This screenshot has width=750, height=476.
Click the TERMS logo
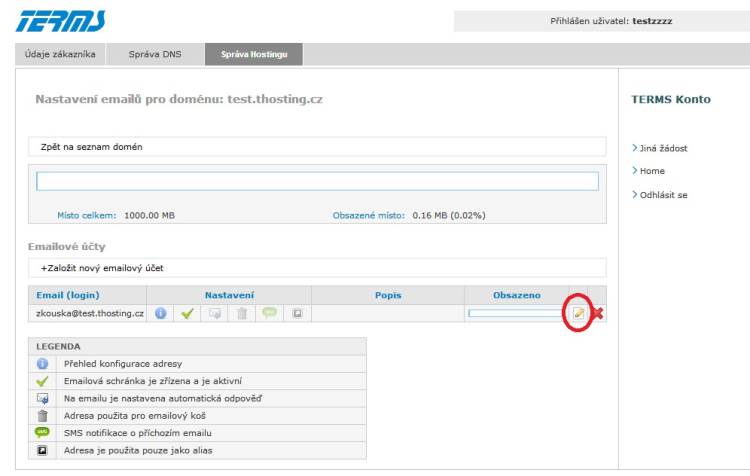click(62, 21)
